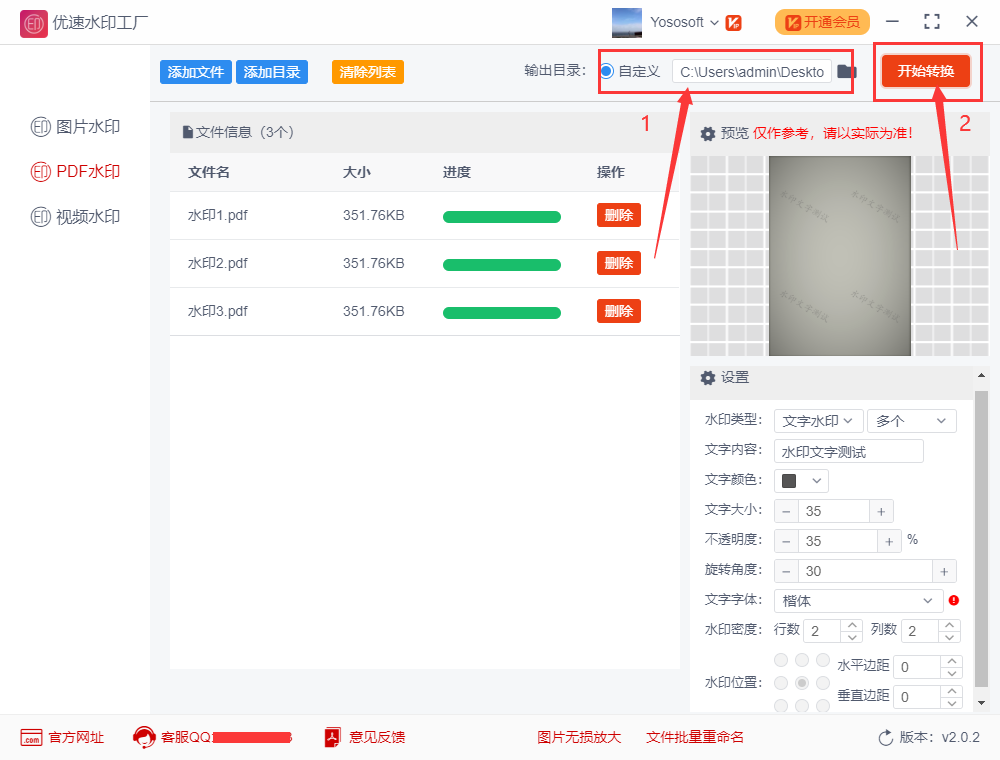Viewport: 1000px width, 760px height.
Task: Click up arrow of 行数 spinner
Action: [851, 625]
